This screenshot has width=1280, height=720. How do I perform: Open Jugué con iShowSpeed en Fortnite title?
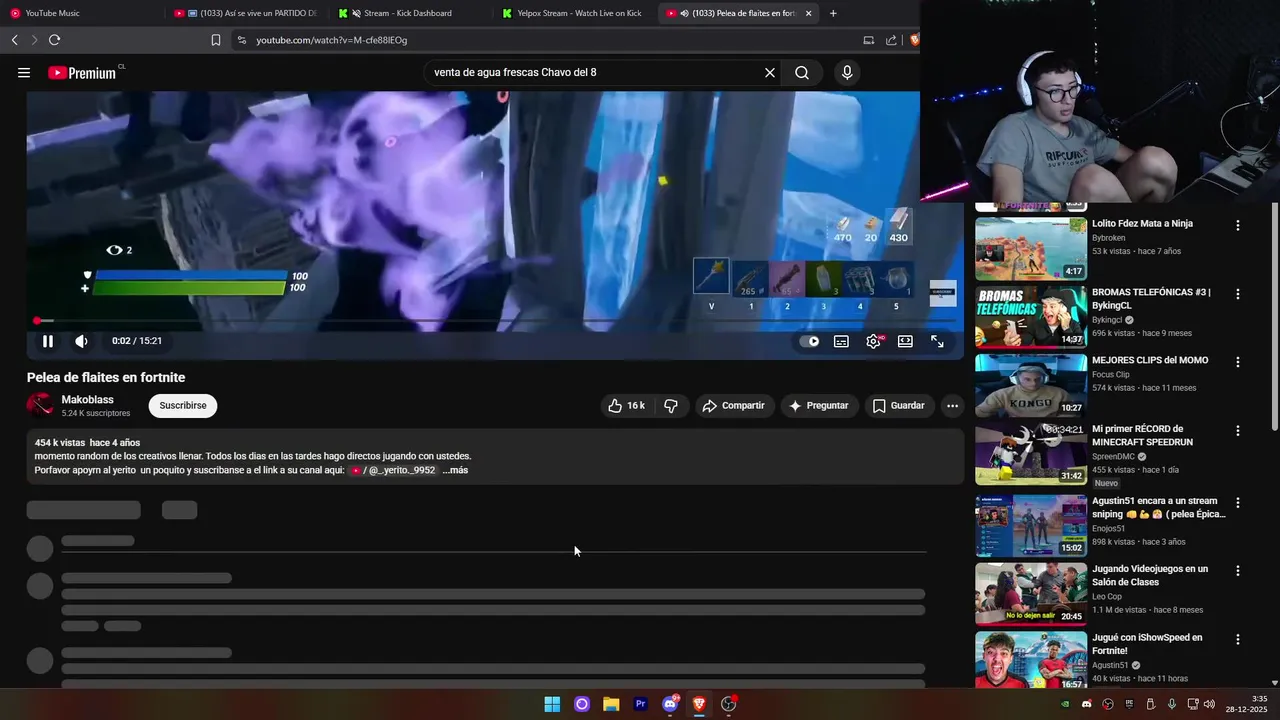[x=1147, y=643]
